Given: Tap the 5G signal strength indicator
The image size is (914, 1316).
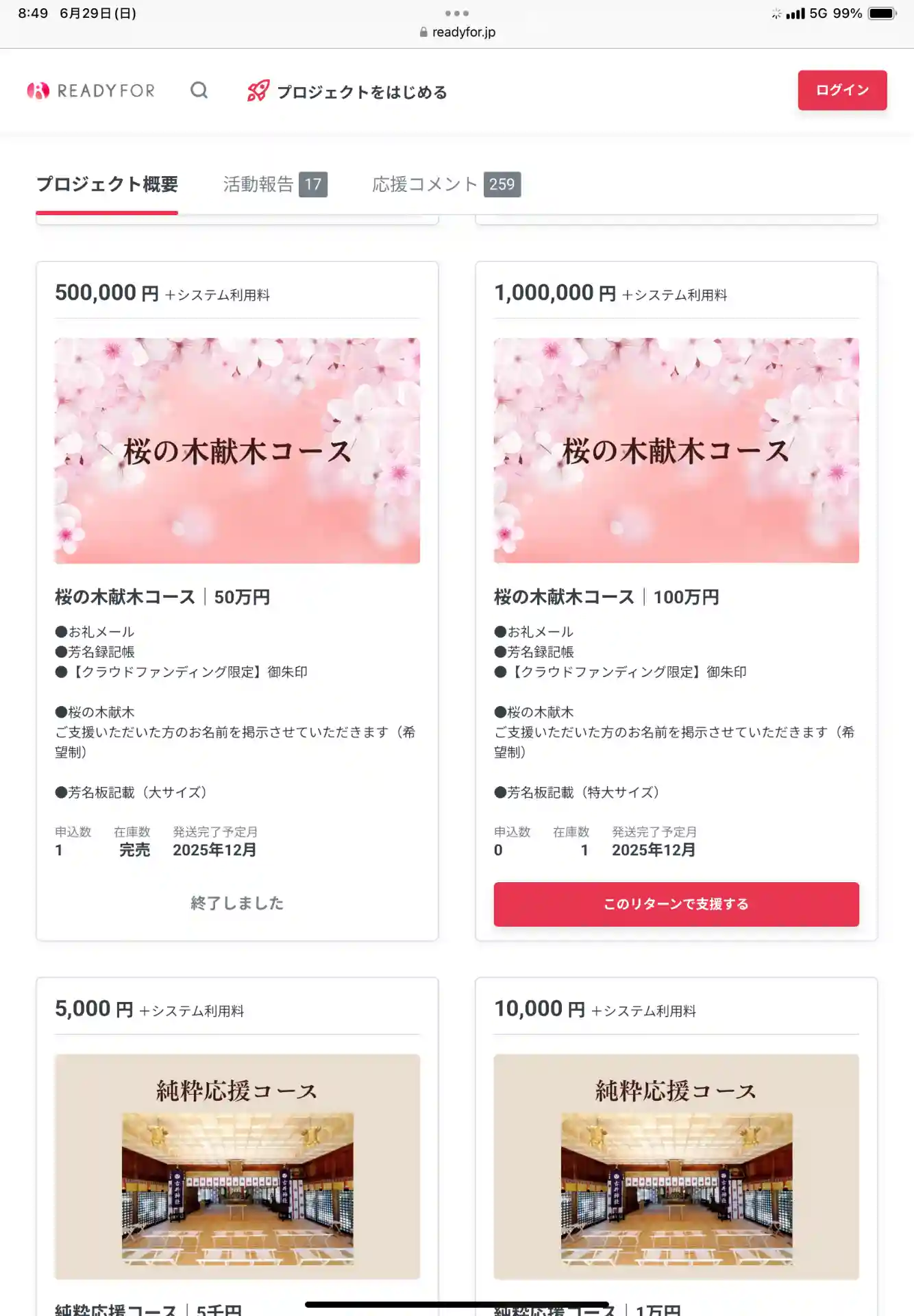Looking at the screenshot, I should pos(795,13).
